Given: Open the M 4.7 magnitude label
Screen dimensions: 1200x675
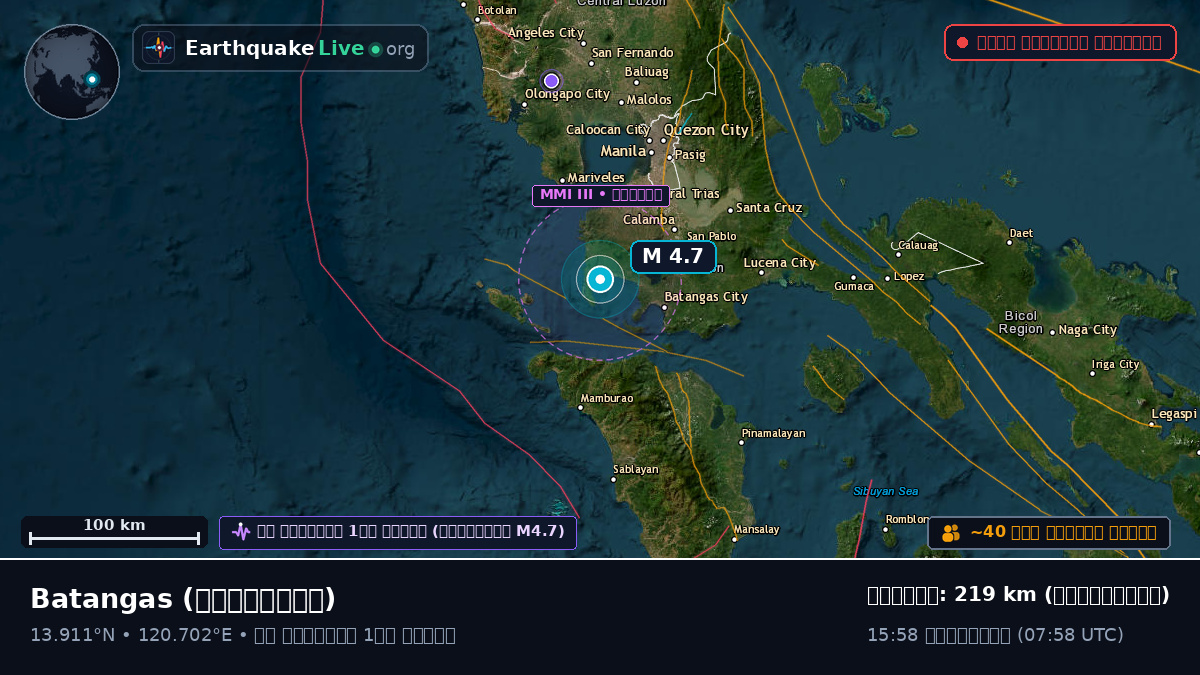Looking at the screenshot, I should click(x=673, y=257).
